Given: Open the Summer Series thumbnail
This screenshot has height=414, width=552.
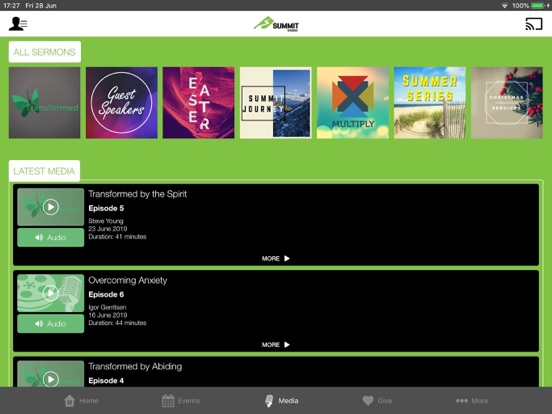Looking at the screenshot, I should [x=430, y=103].
